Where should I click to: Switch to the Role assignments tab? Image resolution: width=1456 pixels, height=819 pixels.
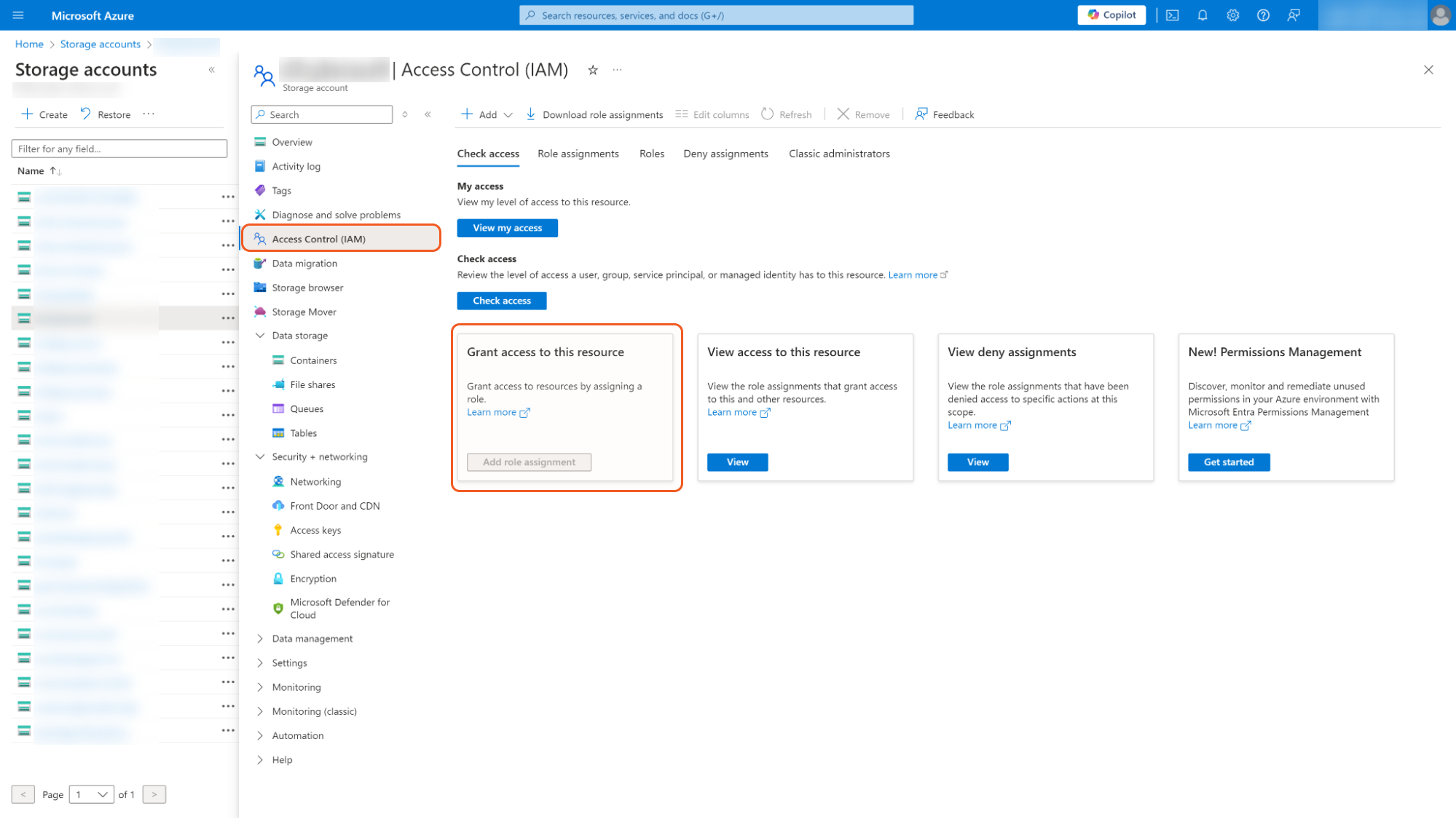tap(578, 154)
